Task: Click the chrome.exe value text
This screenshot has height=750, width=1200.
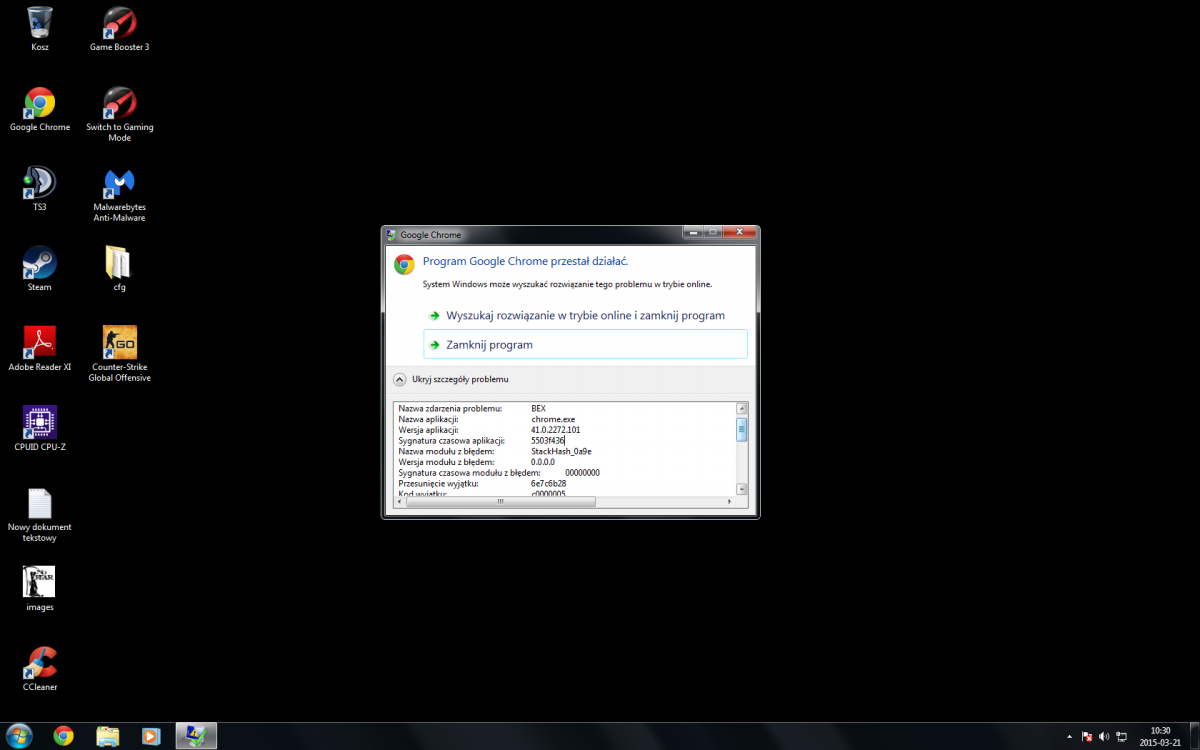Action: pos(553,419)
